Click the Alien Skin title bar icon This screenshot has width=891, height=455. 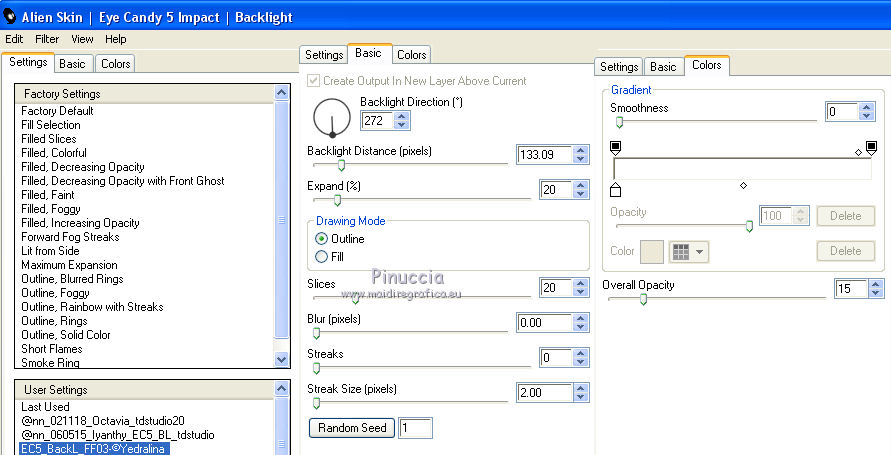click(x=9, y=16)
